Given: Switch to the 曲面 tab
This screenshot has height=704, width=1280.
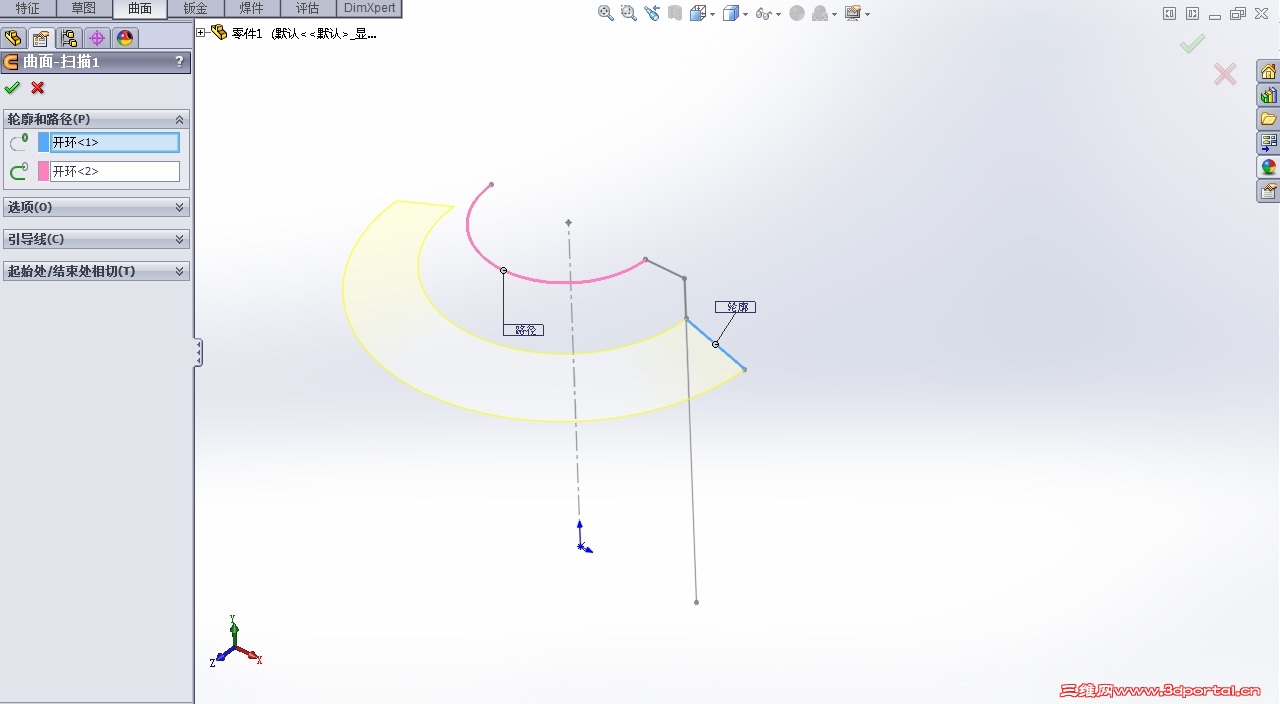Looking at the screenshot, I should tap(140, 8).
